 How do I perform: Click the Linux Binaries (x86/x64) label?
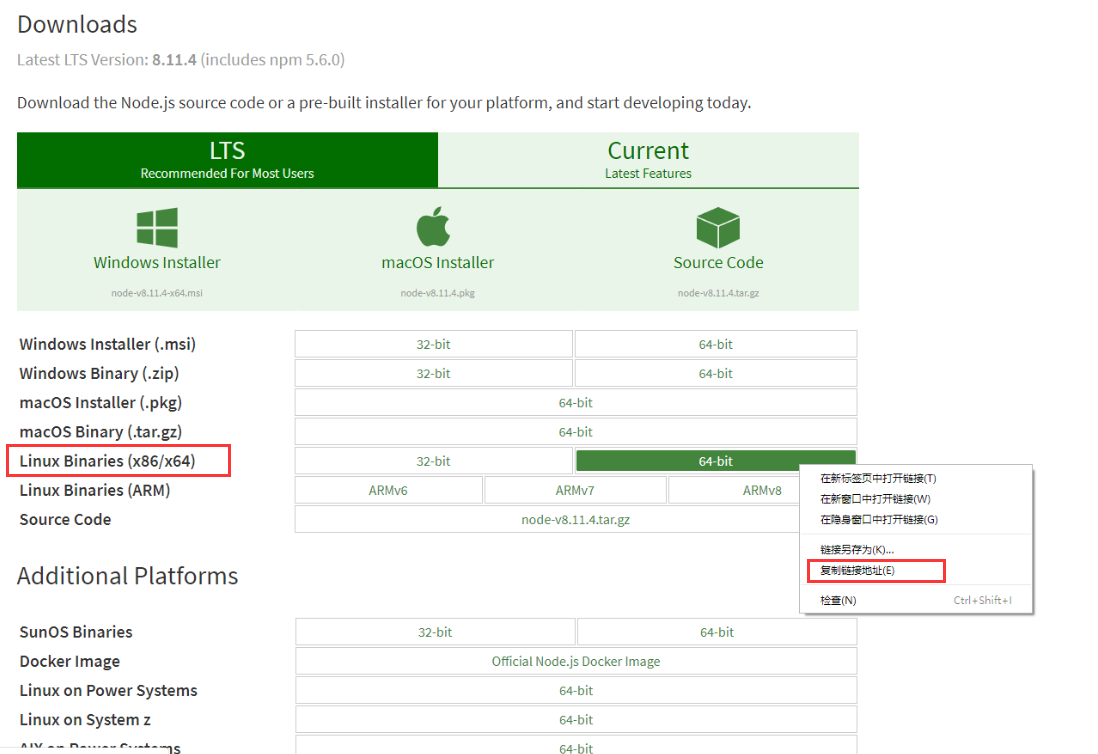[x=107, y=461]
